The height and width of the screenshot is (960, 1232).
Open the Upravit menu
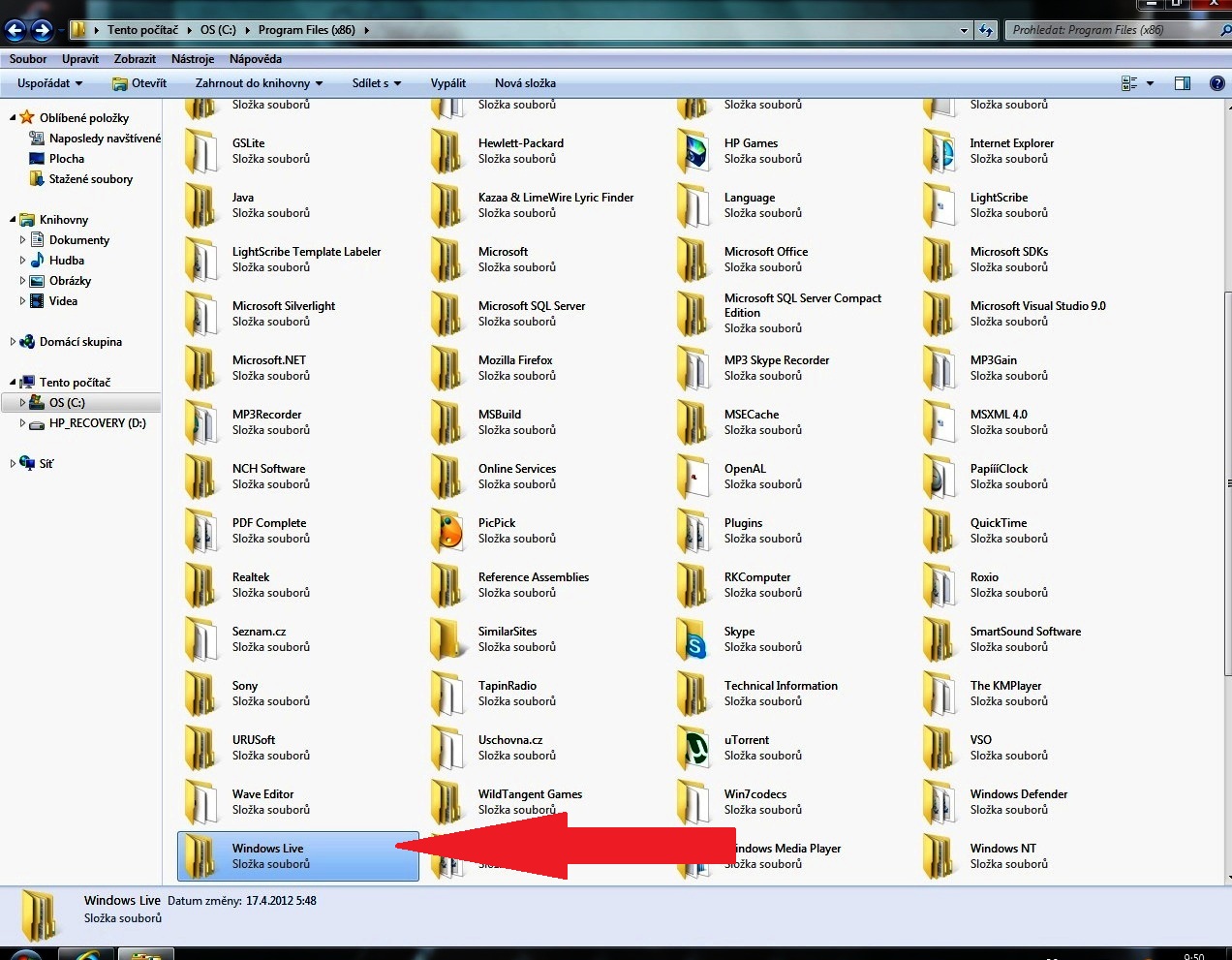80,59
